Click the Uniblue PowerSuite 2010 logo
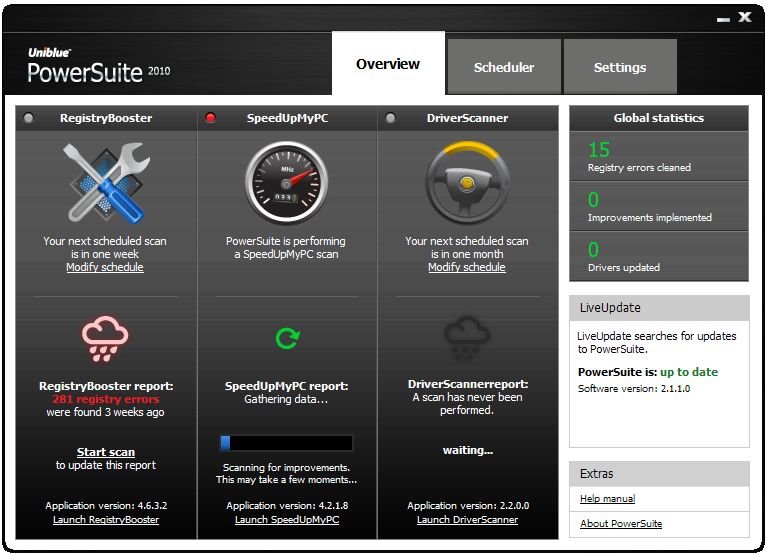Screen dimensions: 767x554 (x=99, y=66)
